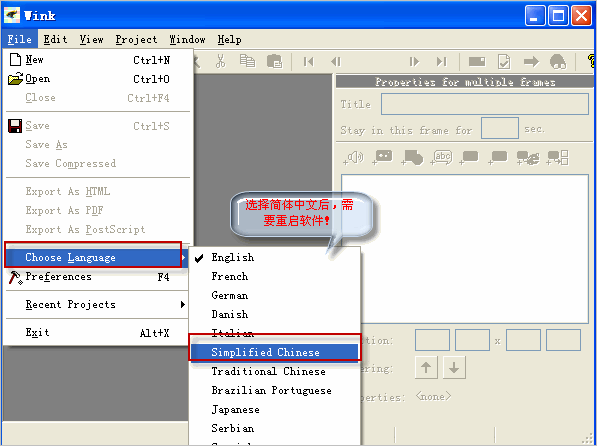Select Brazilian Portuguese language option
The width and height of the screenshot is (597, 446).
pos(274,390)
